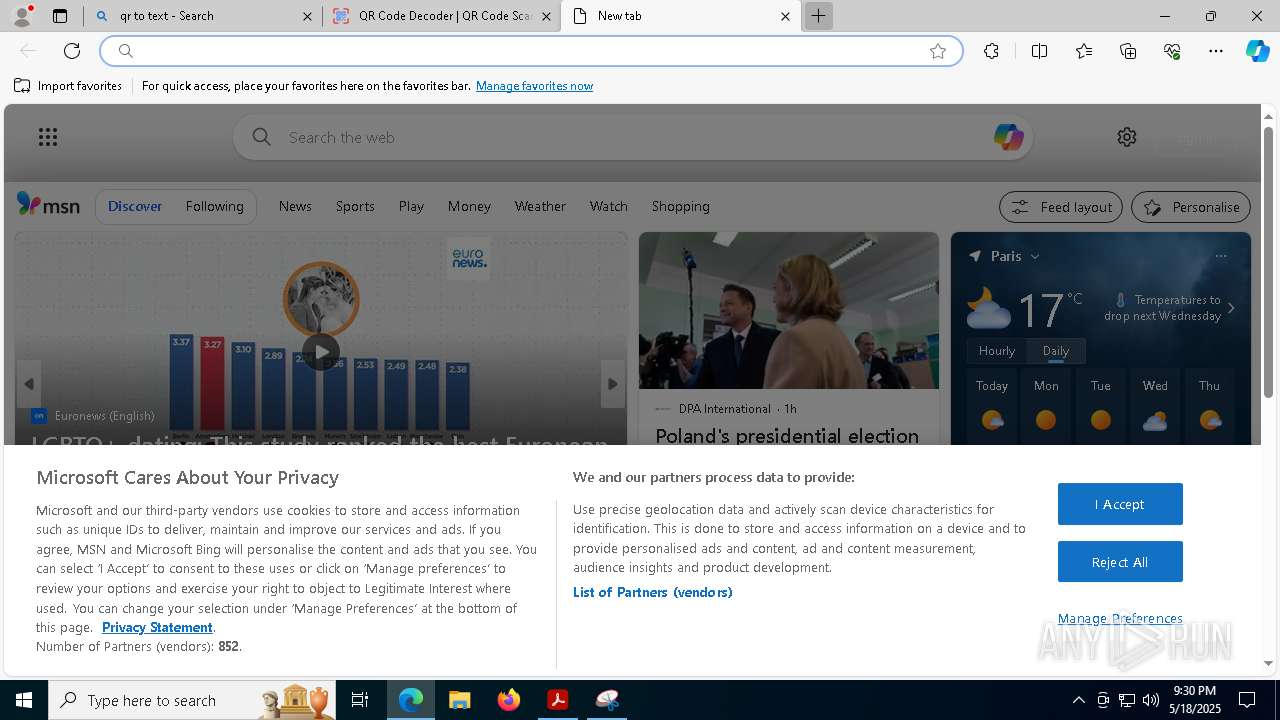Switch to 'qr to text - Search' tab
Viewport: 1280px width, 720px height.
click(x=204, y=16)
